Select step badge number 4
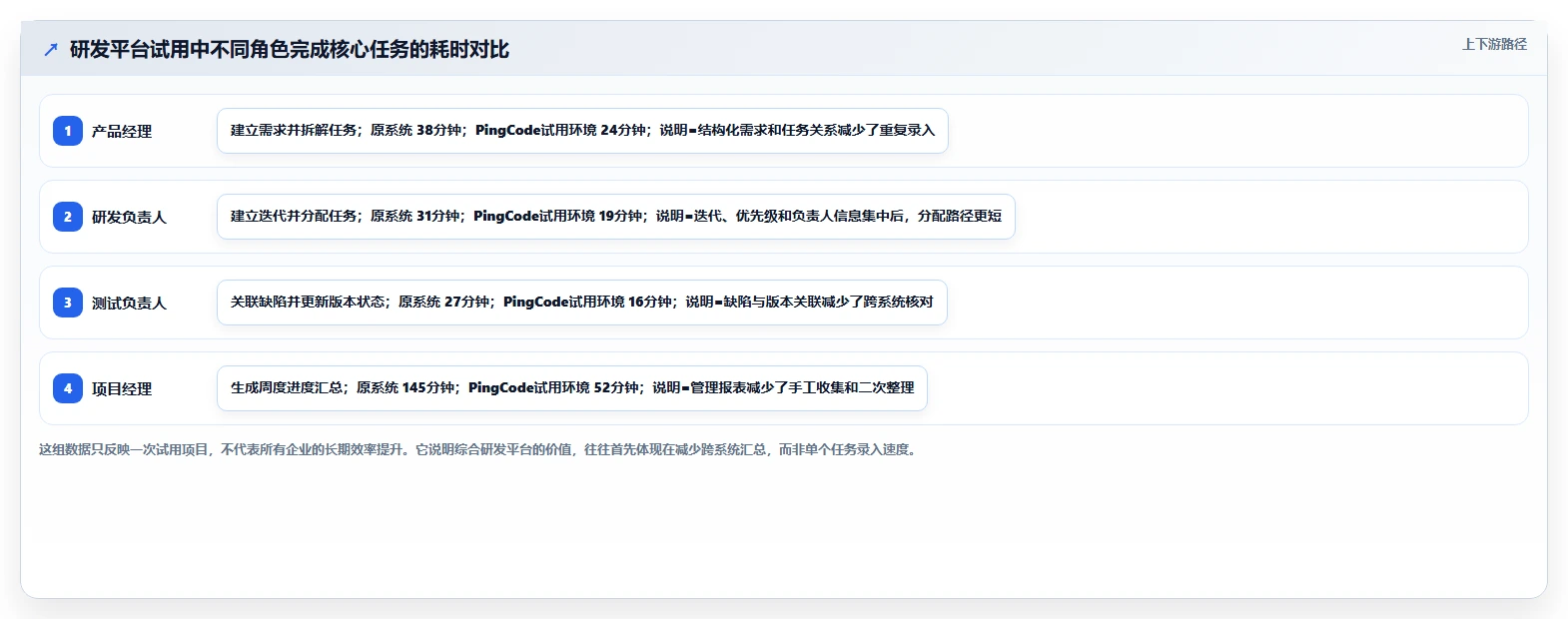Image resolution: width=1568 pixels, height=619 pixels. tap(68, 388)
